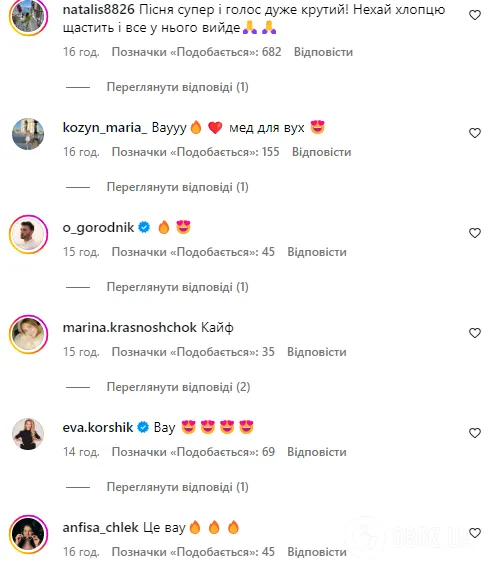Tap heart icon beside o_gorodnik comment
Image resolution: width=490 pixels, height=573 pixels.
tap(474, 233)
